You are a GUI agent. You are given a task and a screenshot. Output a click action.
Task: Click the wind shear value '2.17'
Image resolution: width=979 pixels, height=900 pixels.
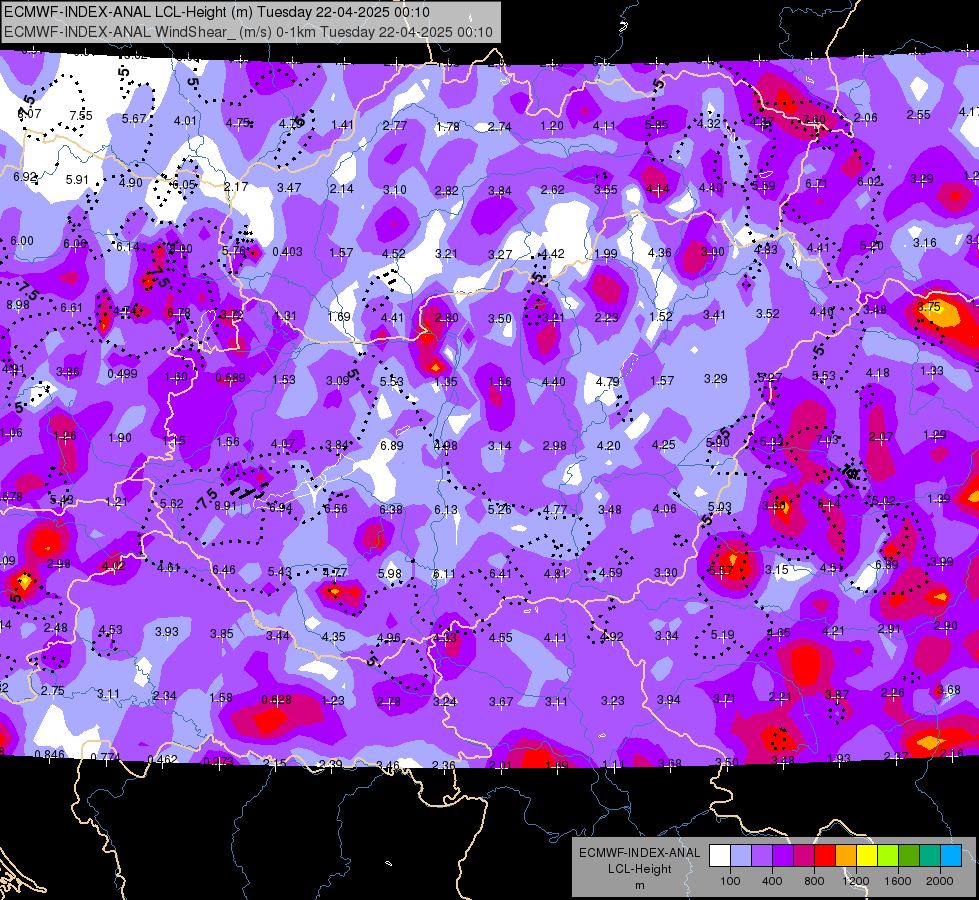click(236, 187)
